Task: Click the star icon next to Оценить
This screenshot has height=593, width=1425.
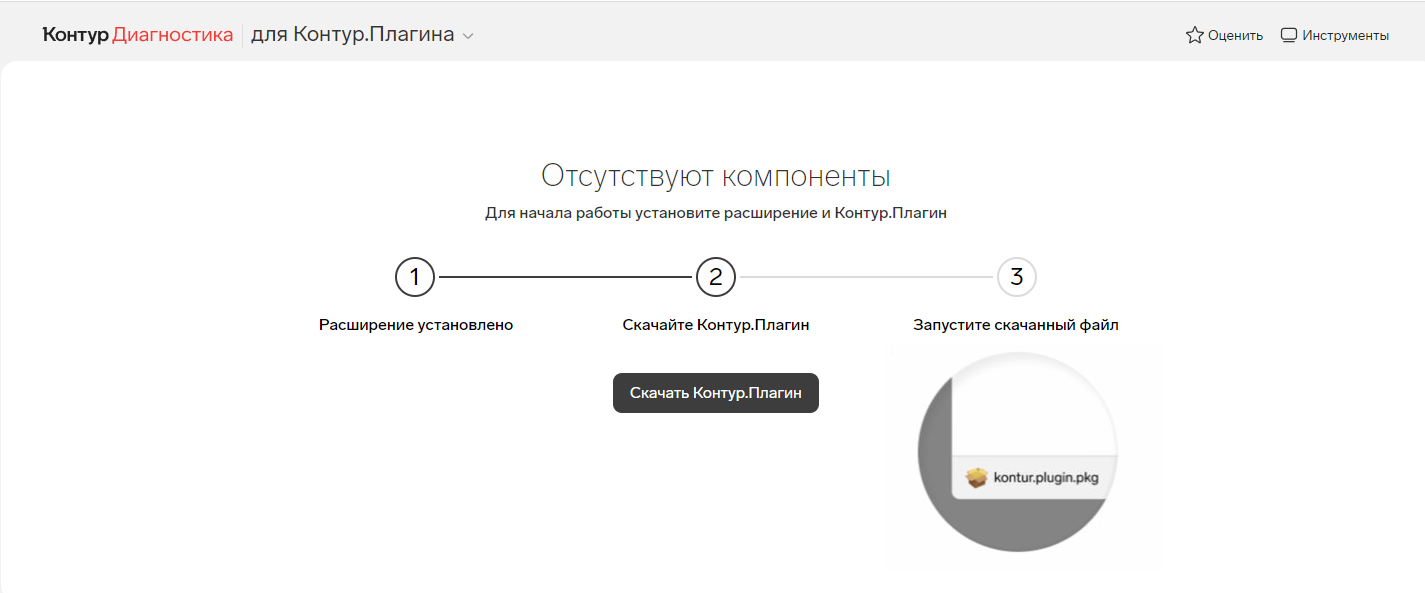Action: 1195,35
